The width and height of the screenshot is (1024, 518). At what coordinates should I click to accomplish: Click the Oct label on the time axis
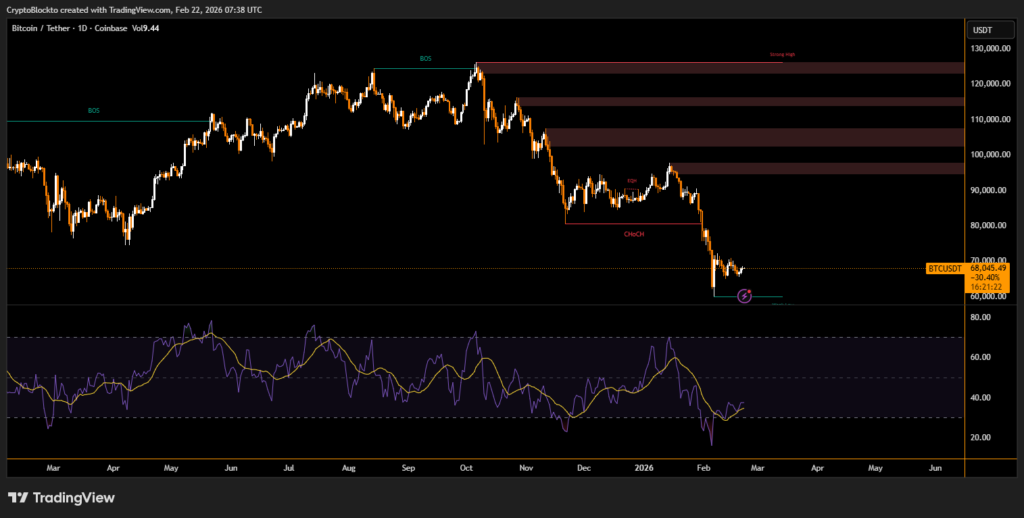(466, 467)
